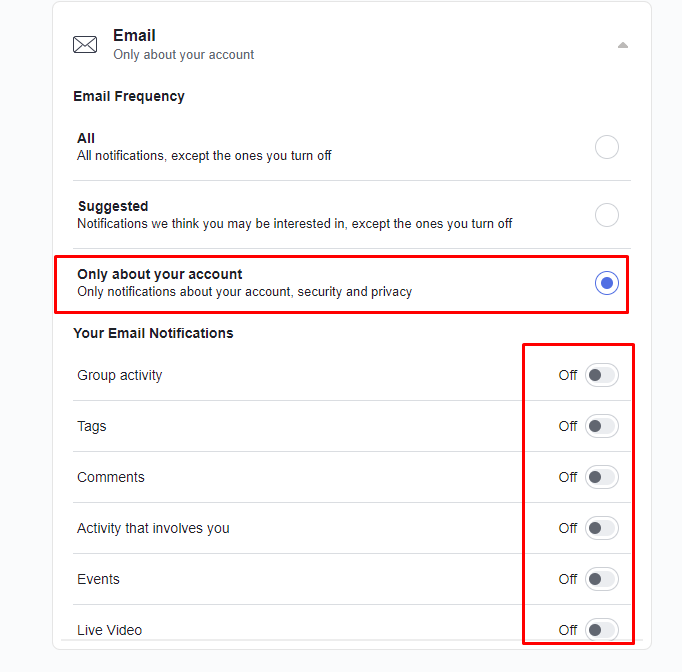Click the Suggested option label text
Image resolution: width=682 pixels, height=672 pixels.
click(x=113, y=206)
